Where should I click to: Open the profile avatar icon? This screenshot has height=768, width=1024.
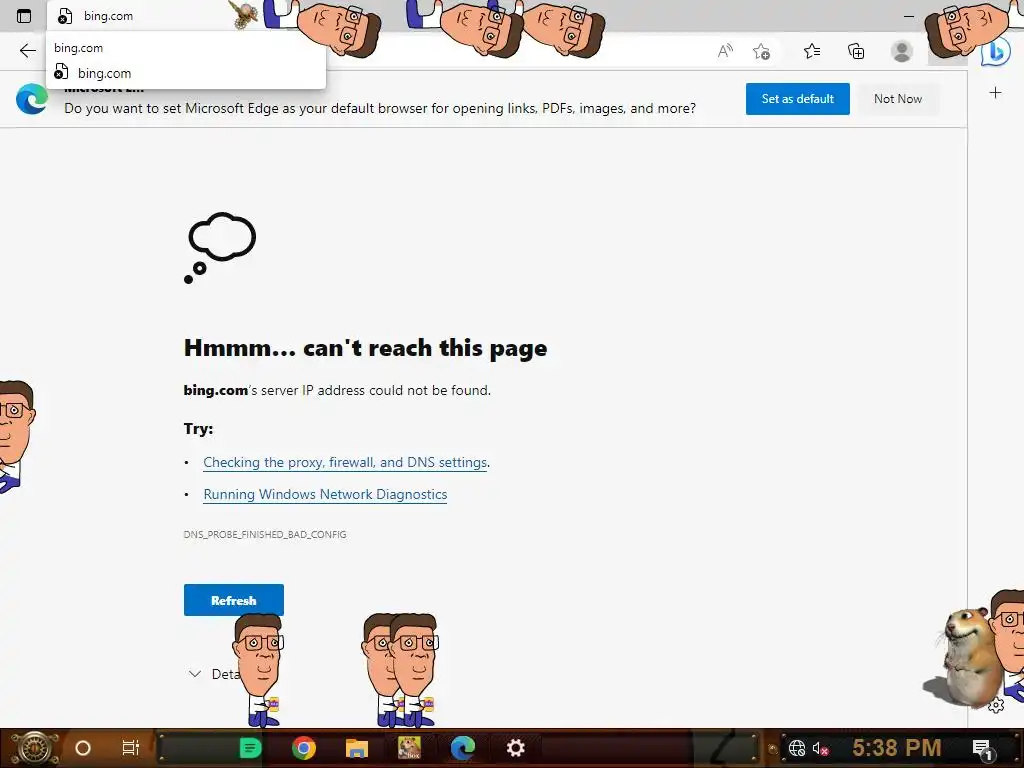click(x=901, y=51)
